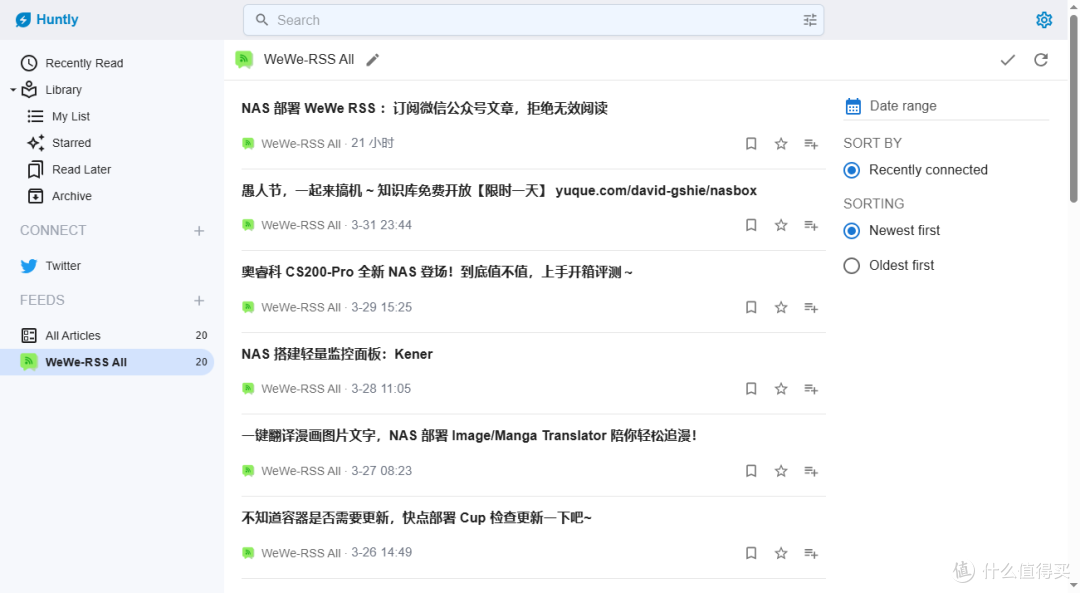The image size is (1080, 593).
Task: Open the 愚人节 知识库 article
Action: click(499, 191)
